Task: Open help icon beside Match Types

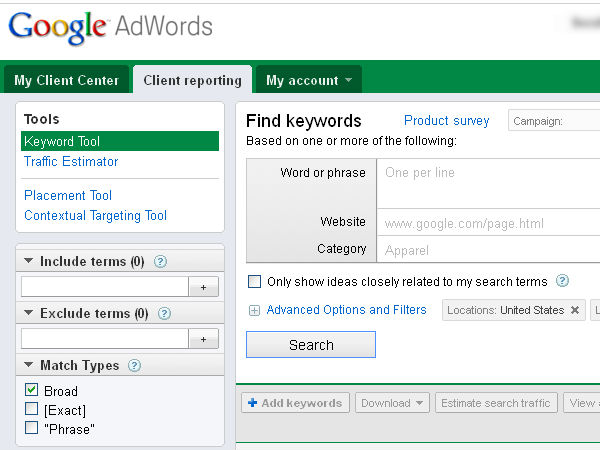Action: coord(134,366)
